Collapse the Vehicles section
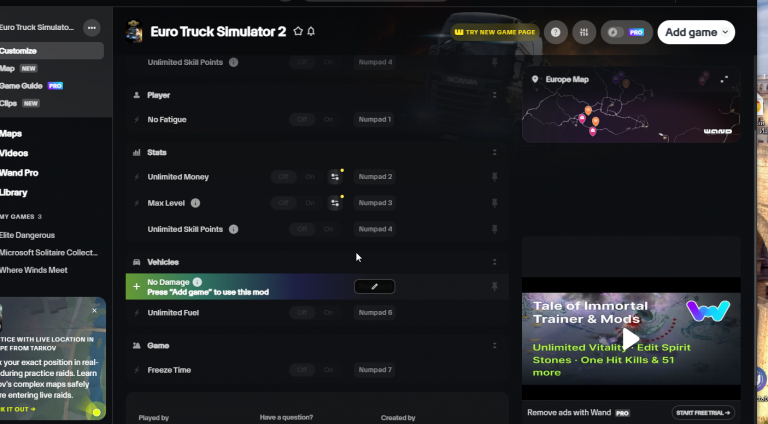This screenshot has width=768, height=424. (x=495, y=262)
